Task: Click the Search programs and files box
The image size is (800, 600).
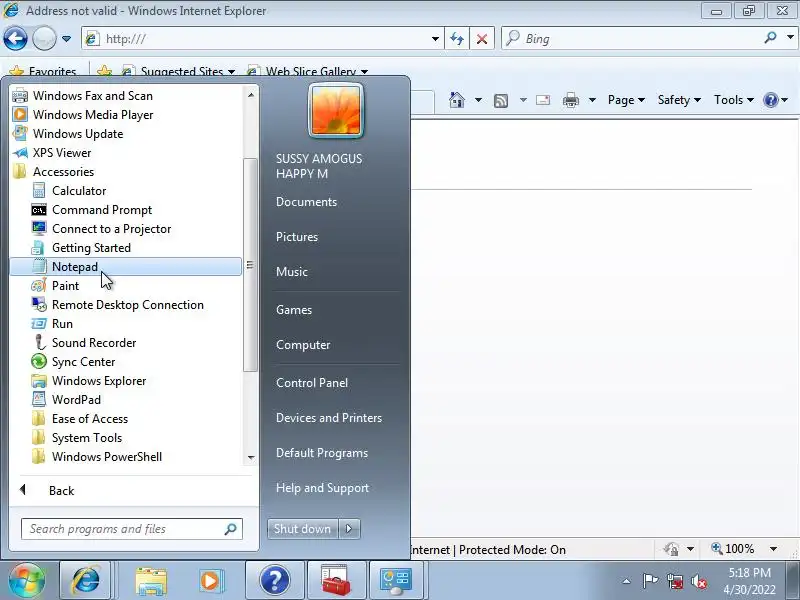Action: point(132,529)
